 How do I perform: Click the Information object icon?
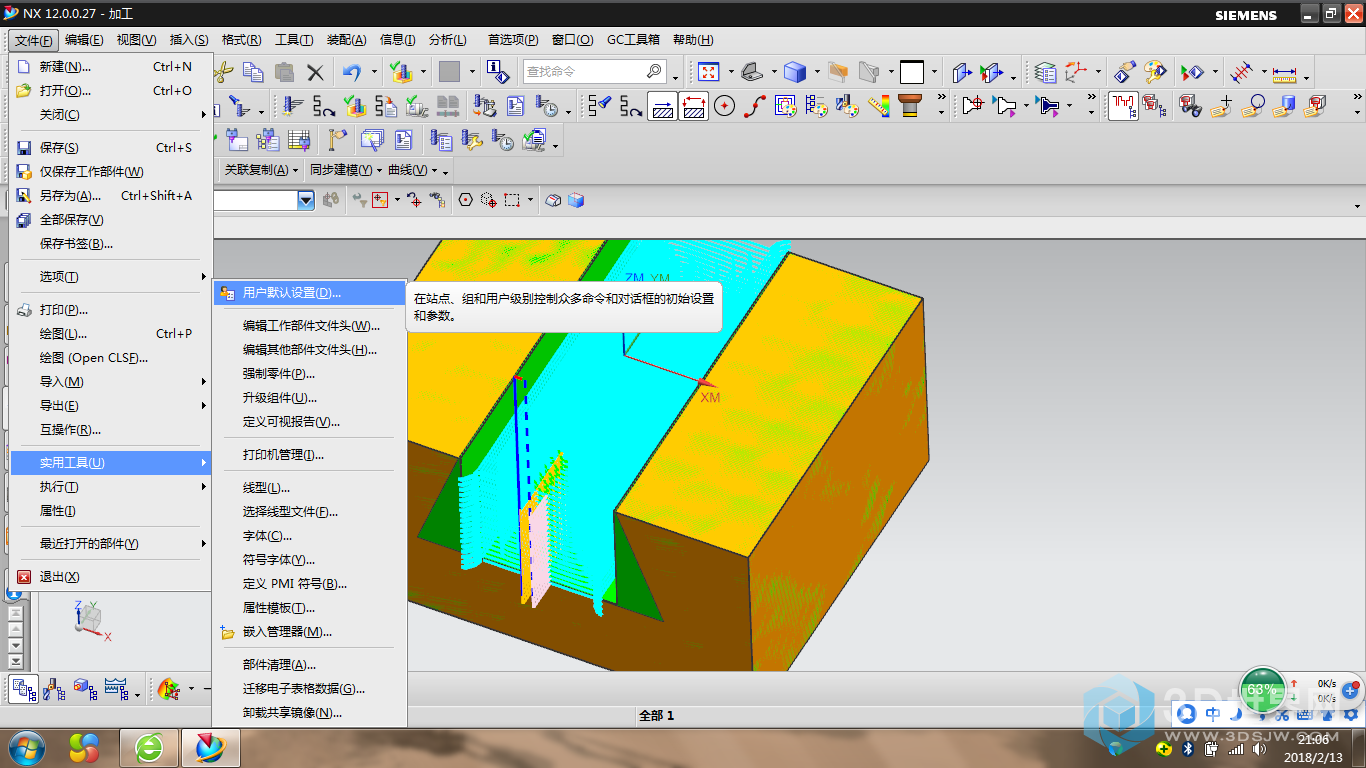point(497,72)
